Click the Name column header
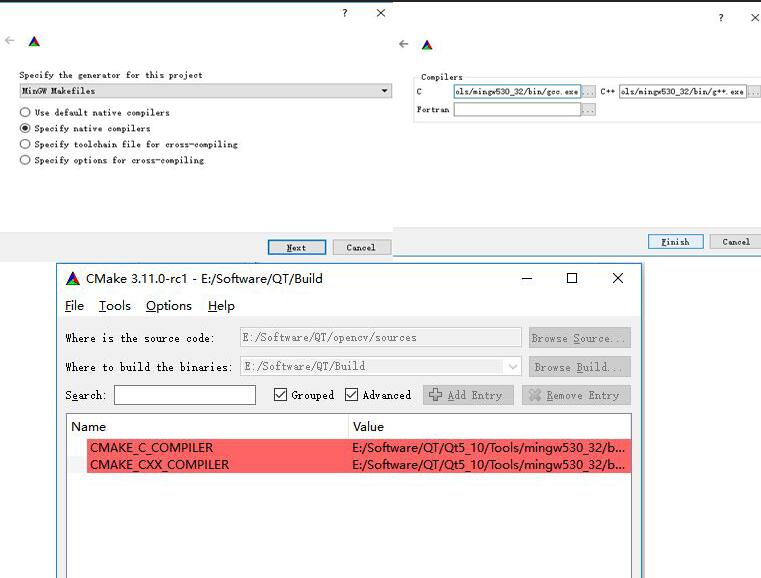 pos(207,427)
